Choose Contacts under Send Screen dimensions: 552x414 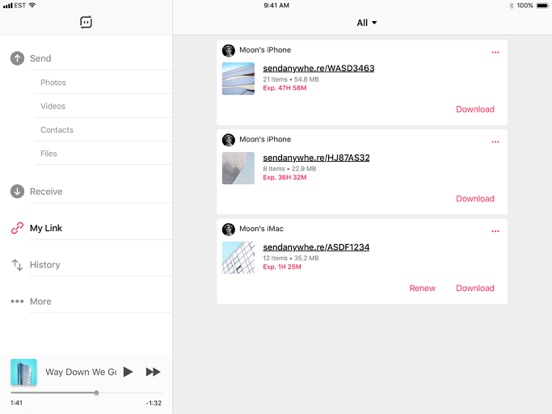(x=57, y=130)
